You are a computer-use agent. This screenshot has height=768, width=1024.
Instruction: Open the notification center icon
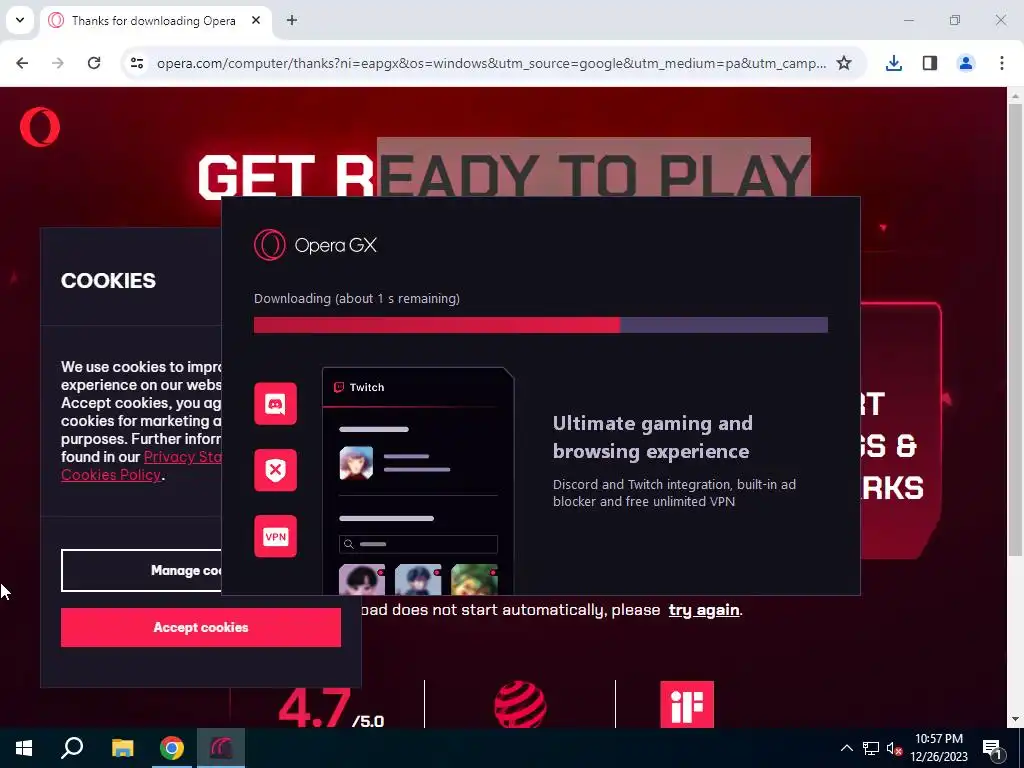(993, 749)
